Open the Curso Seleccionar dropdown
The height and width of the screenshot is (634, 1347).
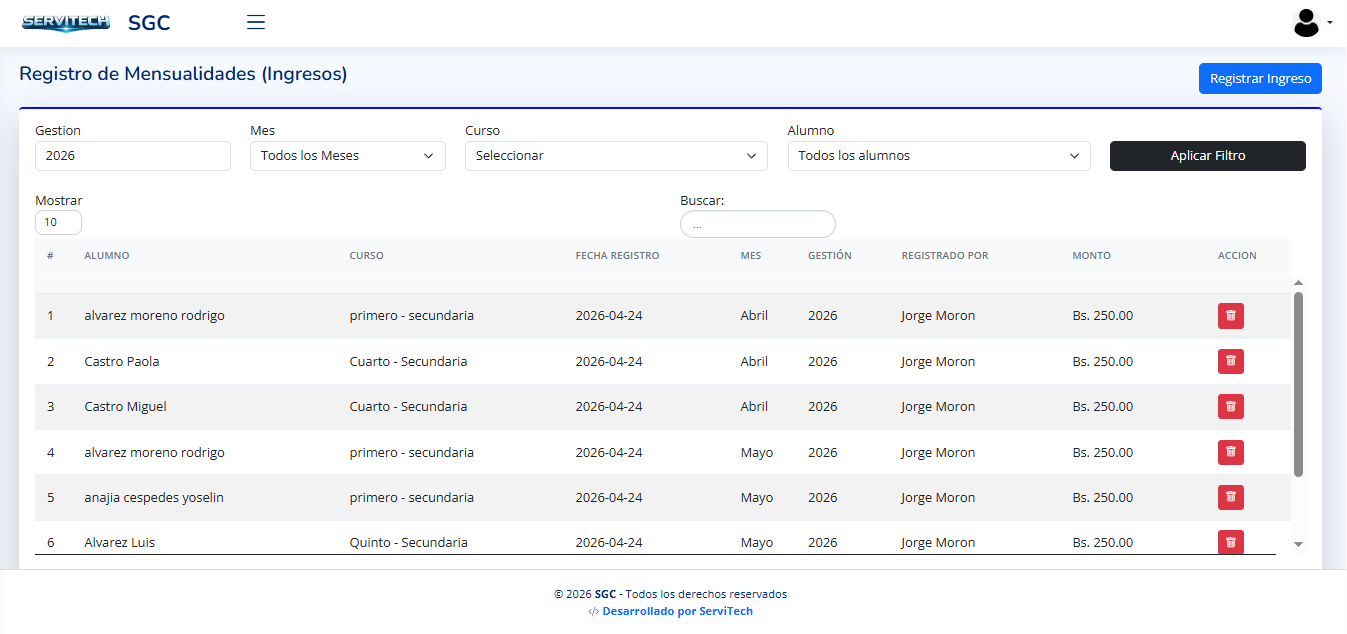pos(616,156)
